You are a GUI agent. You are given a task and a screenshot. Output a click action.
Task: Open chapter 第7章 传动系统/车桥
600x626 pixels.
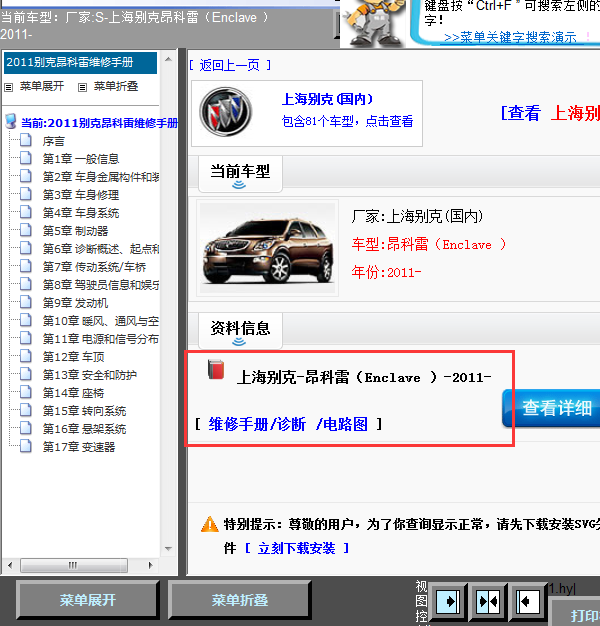coord(94,266)
